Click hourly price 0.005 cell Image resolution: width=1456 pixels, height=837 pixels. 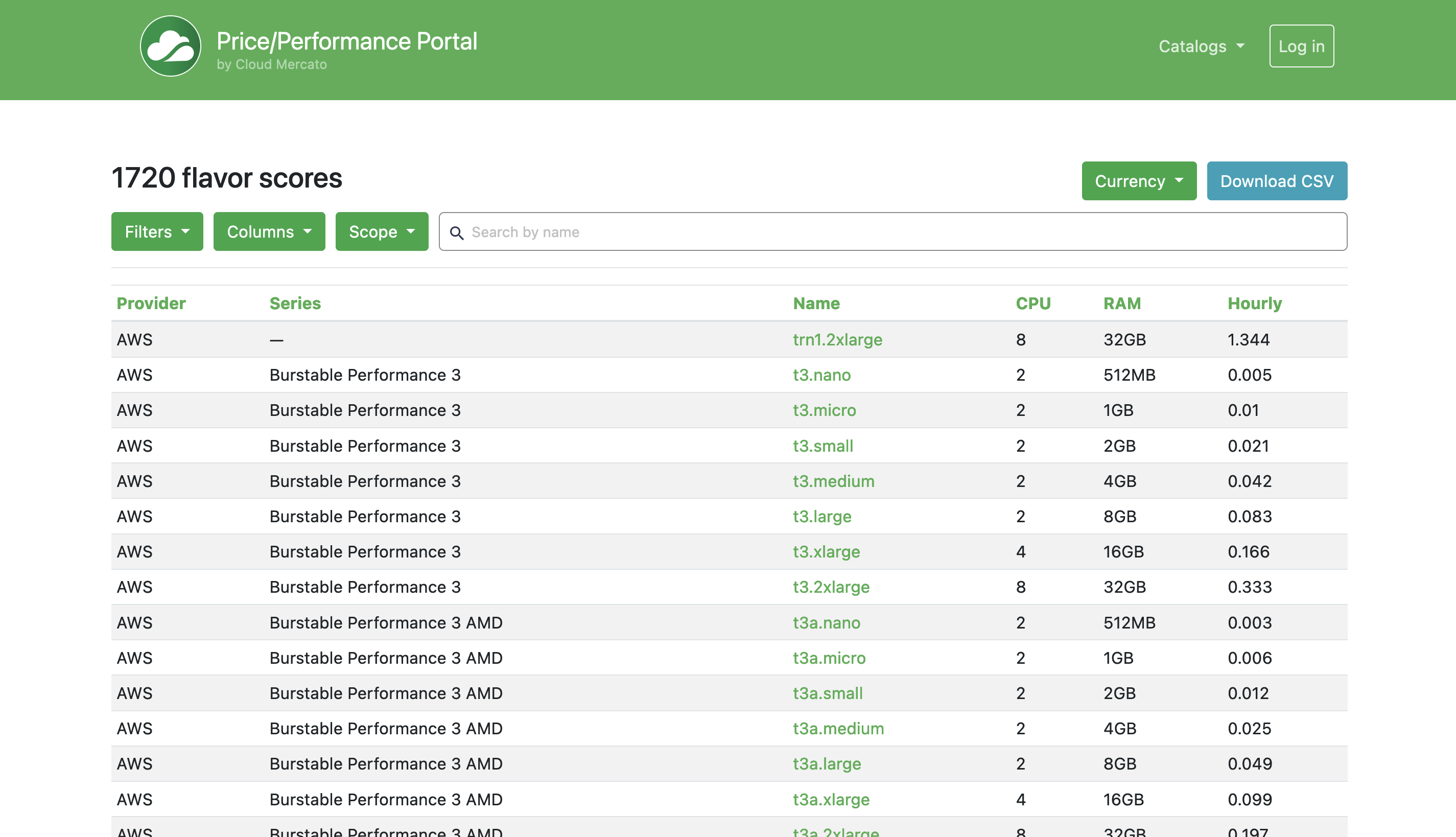(x=1250, y=375)
